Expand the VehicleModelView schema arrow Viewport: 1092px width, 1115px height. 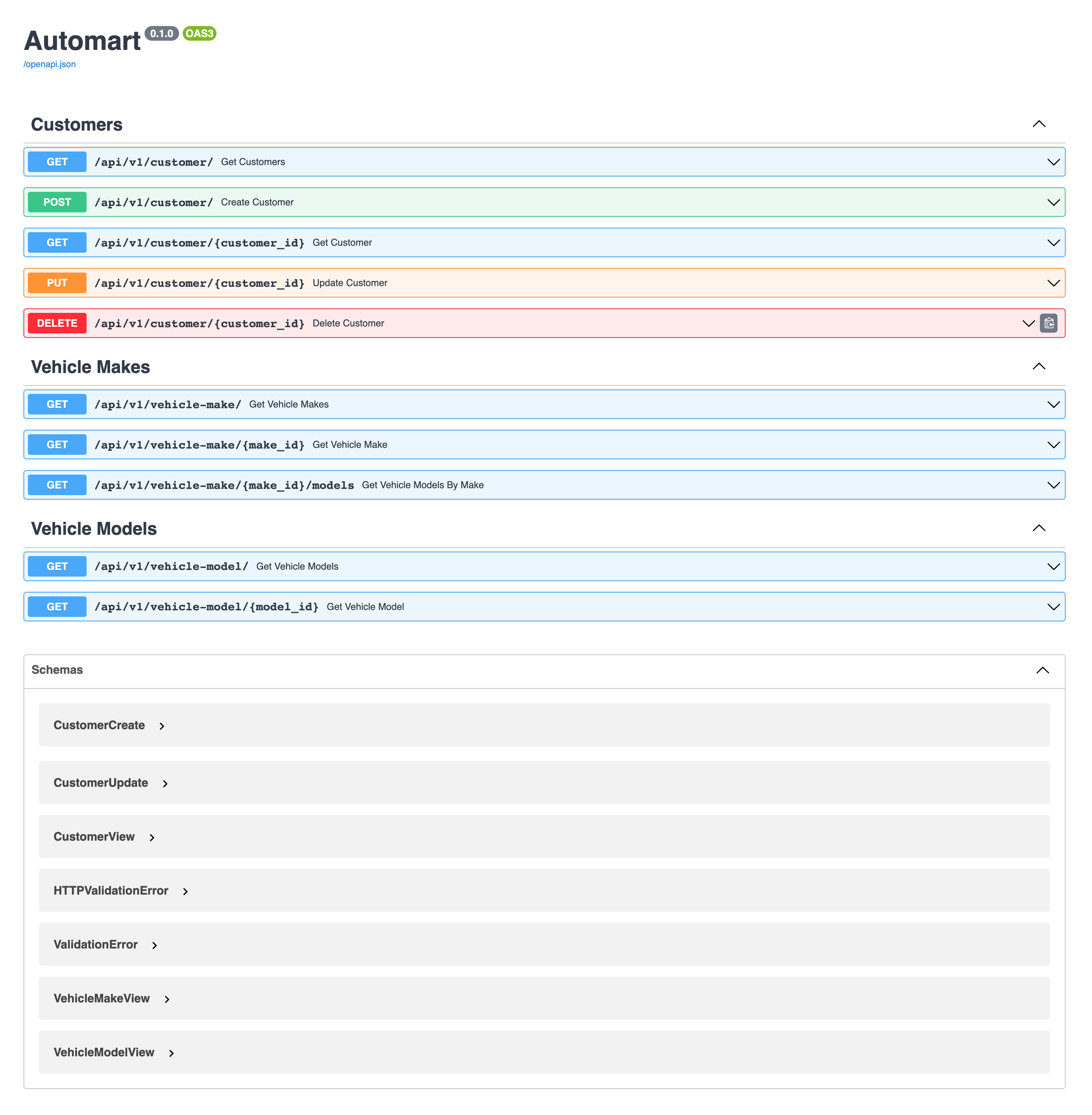point(171,1053)
